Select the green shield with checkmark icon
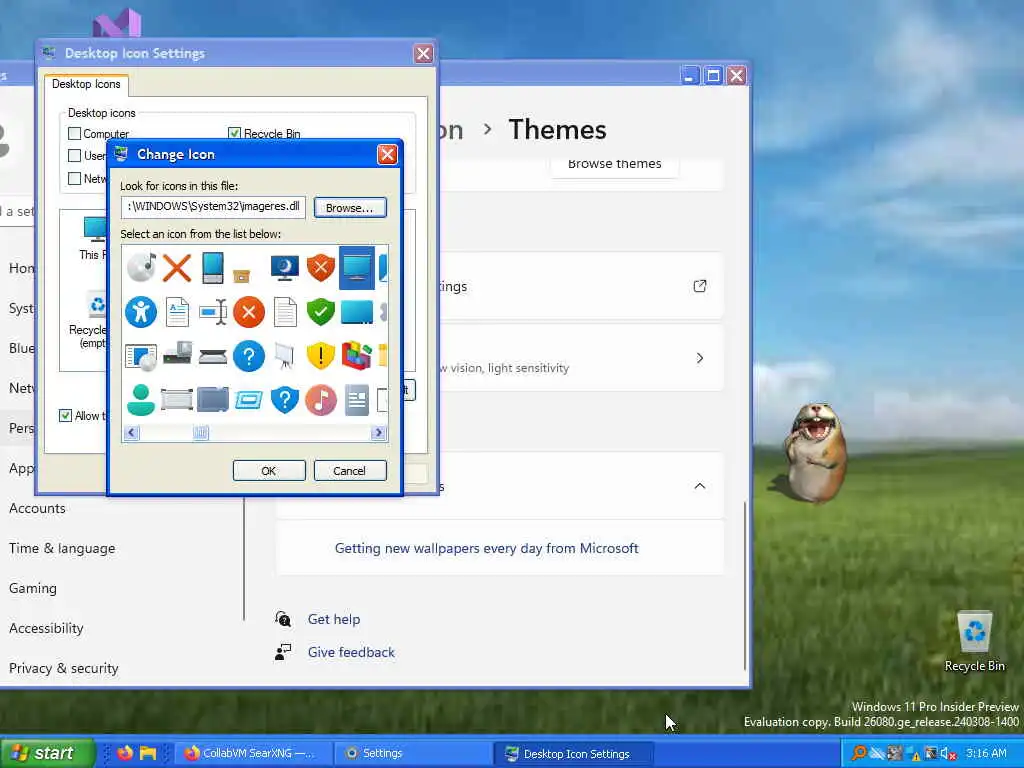The width and height of the screenshot is (1024, 768). click(x=321, y=312)
